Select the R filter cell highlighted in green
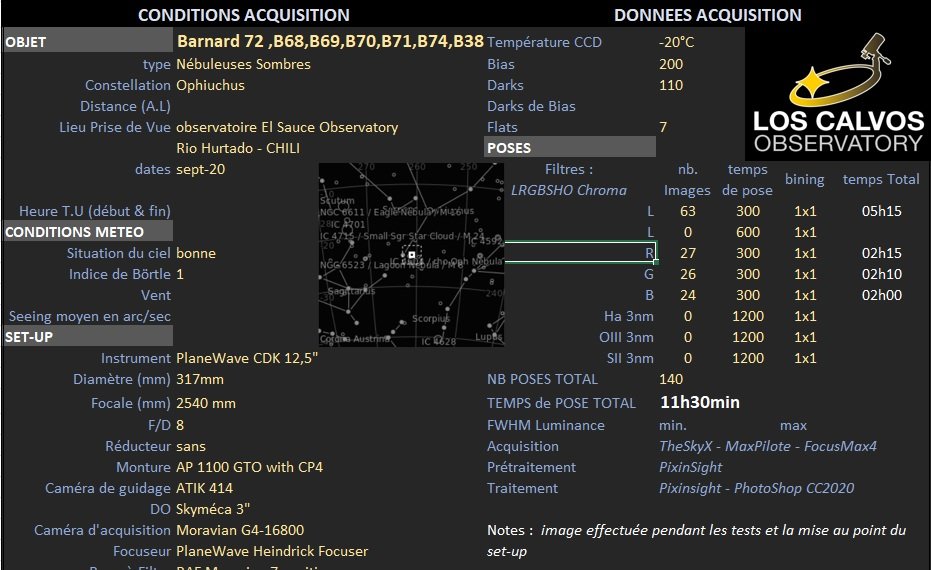 coord(580,252)
